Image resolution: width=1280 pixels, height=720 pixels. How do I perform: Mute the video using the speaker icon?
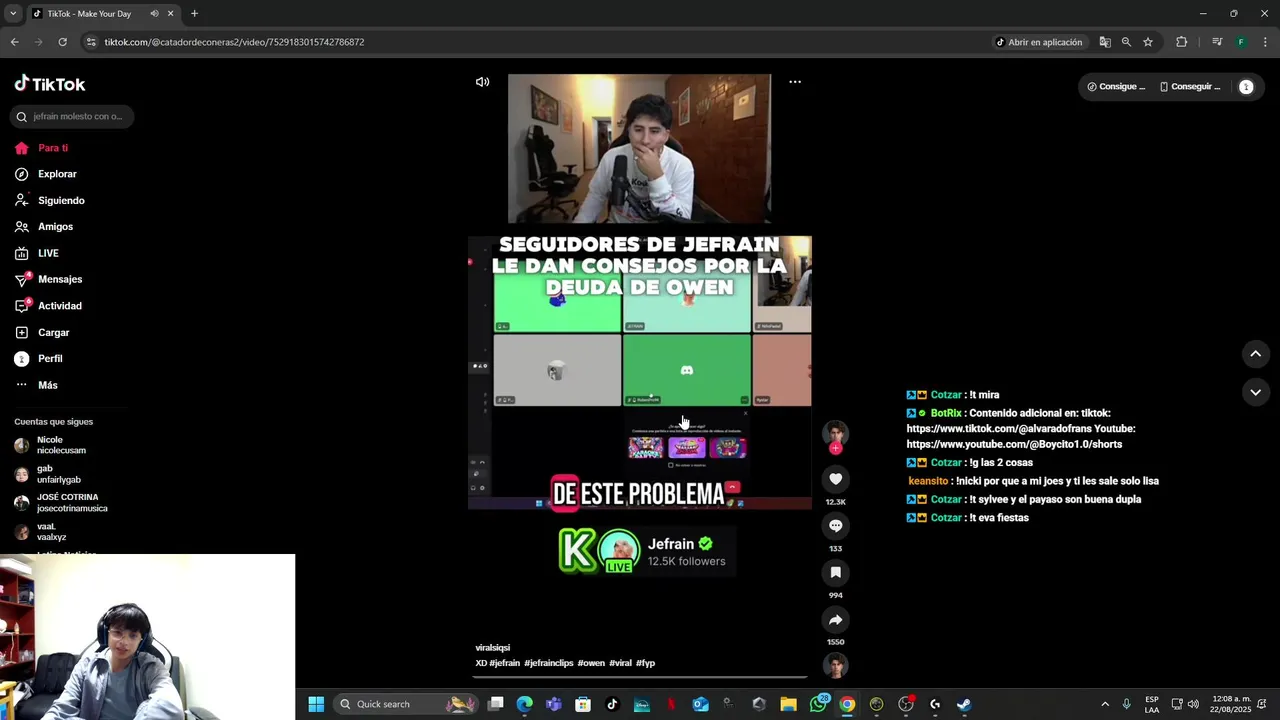point(482,82)
